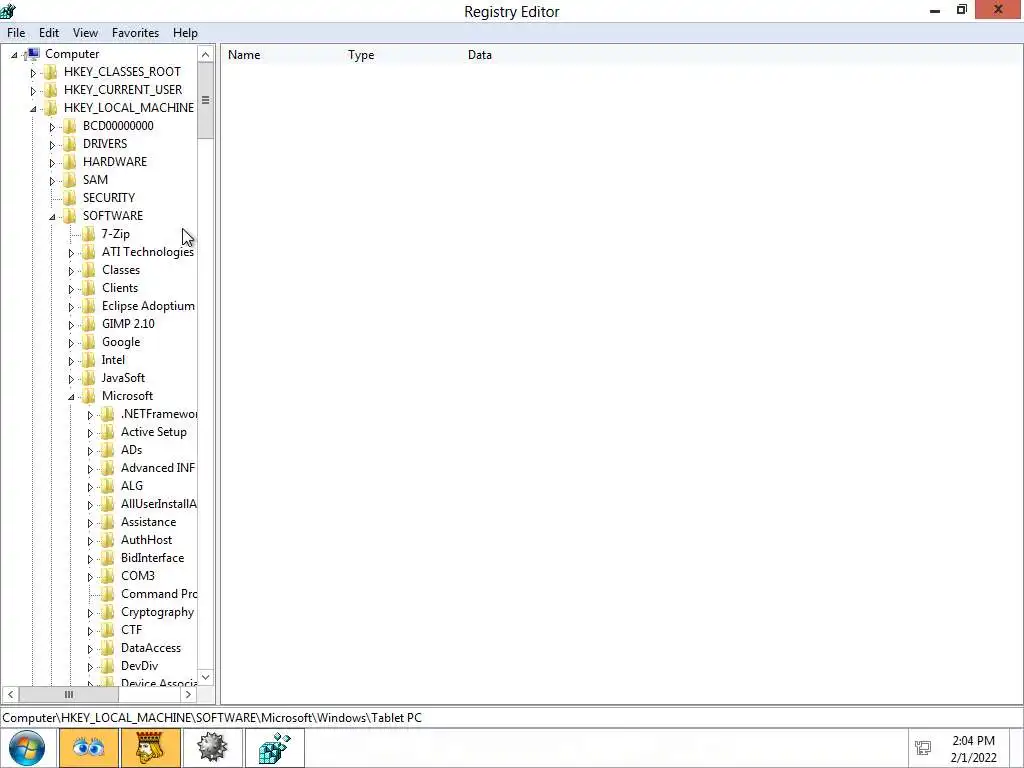Screen dimensions: 1024x768
Task: Click the Registry Editor taskbar icon
Action: [x=274, y=748]
